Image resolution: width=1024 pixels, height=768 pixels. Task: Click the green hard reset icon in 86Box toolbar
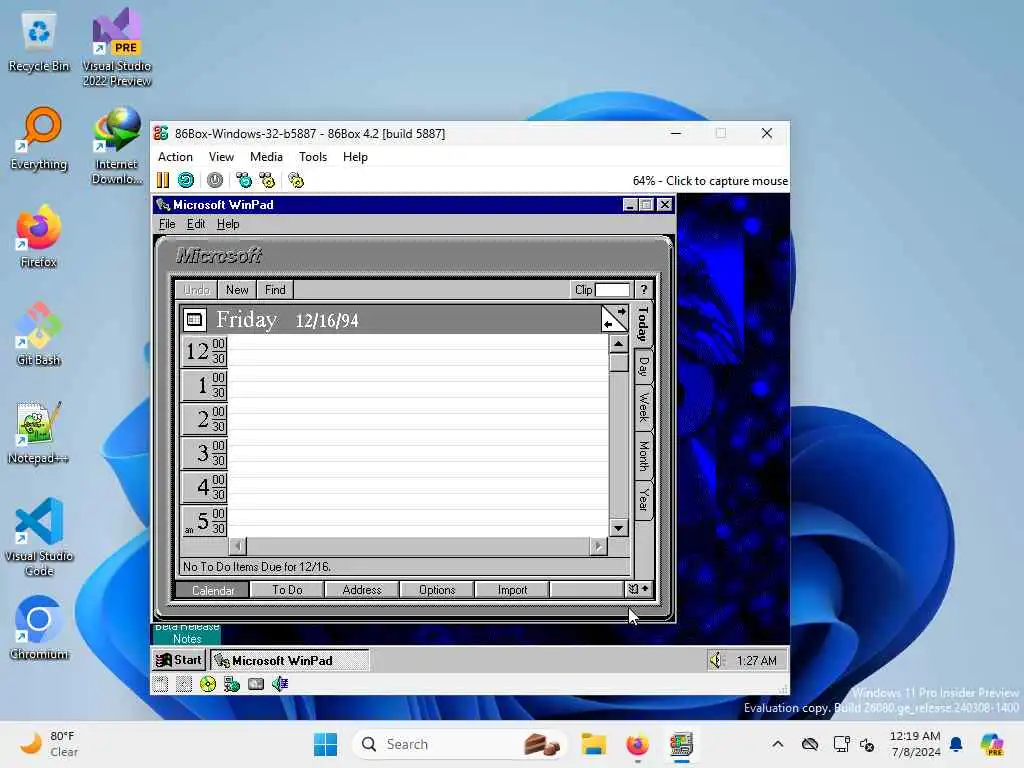(186, 180)
